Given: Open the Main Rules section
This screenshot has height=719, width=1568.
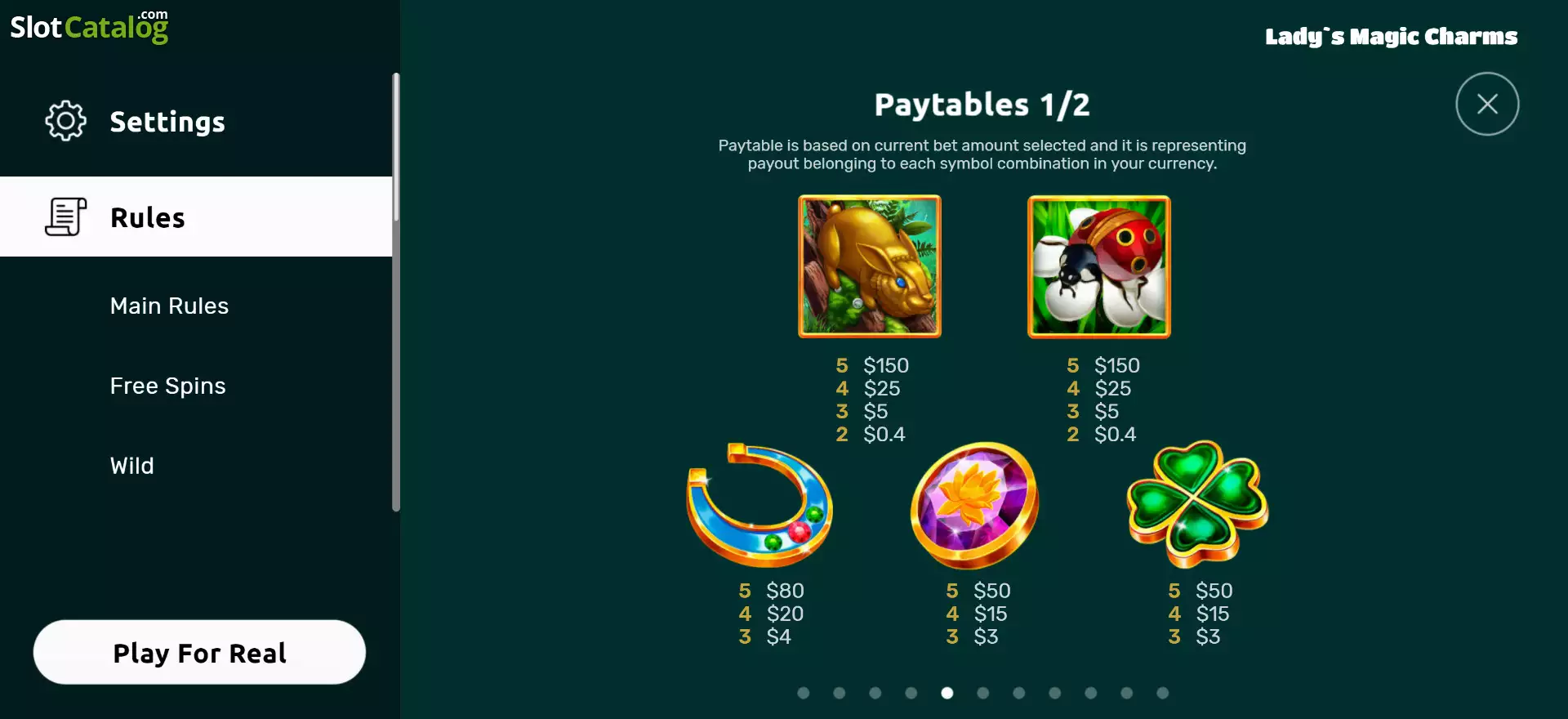Looking at the screenshot, I should tap(169, 306).
